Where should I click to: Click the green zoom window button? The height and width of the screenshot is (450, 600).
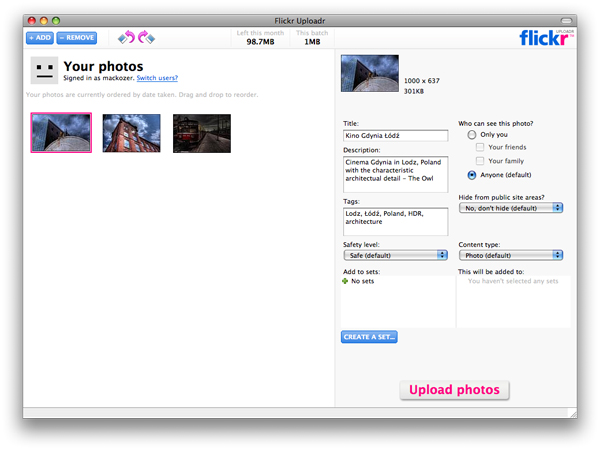pyautogui.click(x=56, y=21)
